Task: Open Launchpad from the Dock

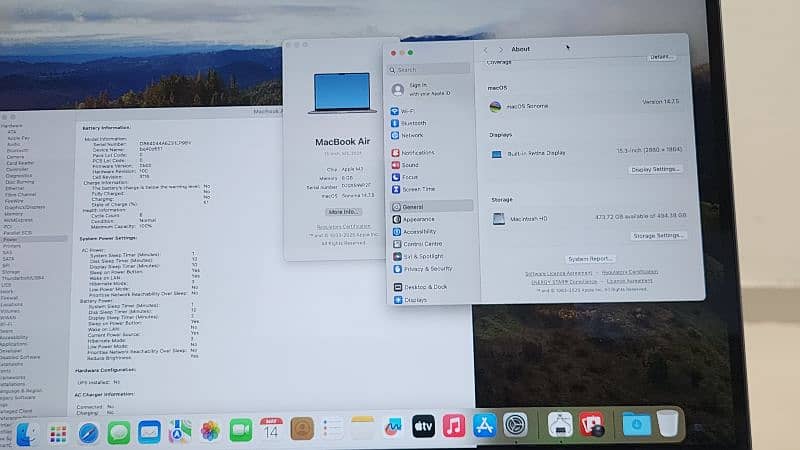Action: click(x=58, y=434)
